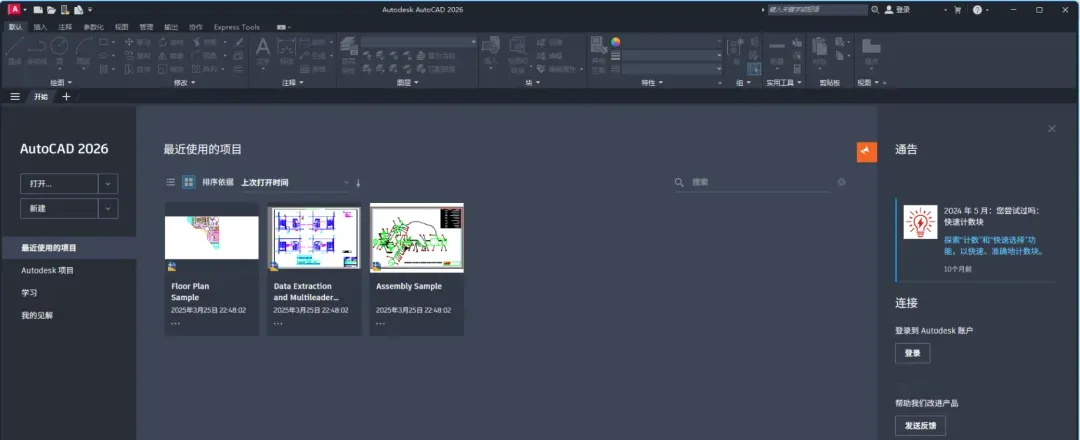Select the Line tool in the ribbon
The width and height of the screenshot is (1080, 440).
pyautogui.click(x=14, y=47)
